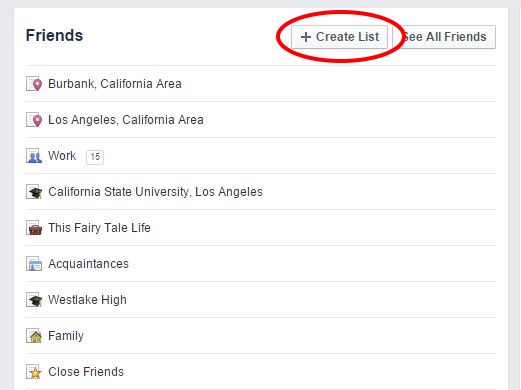The image size is (521, 390).
Task: Click the Create List button
Action: [339, 37]
